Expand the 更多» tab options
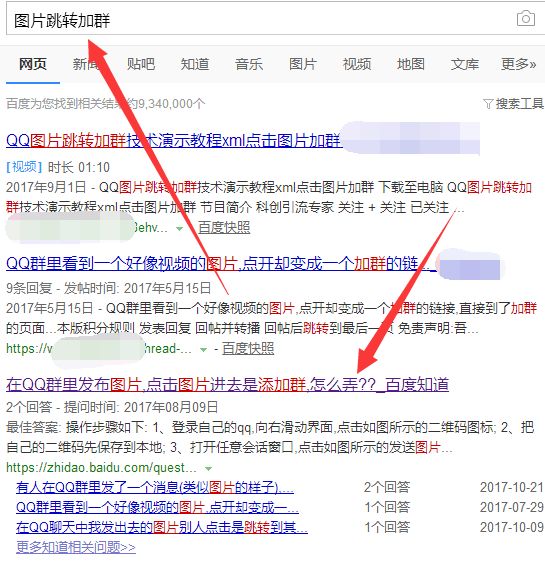This screenshot has width=545, height=562. pos(518,64)
